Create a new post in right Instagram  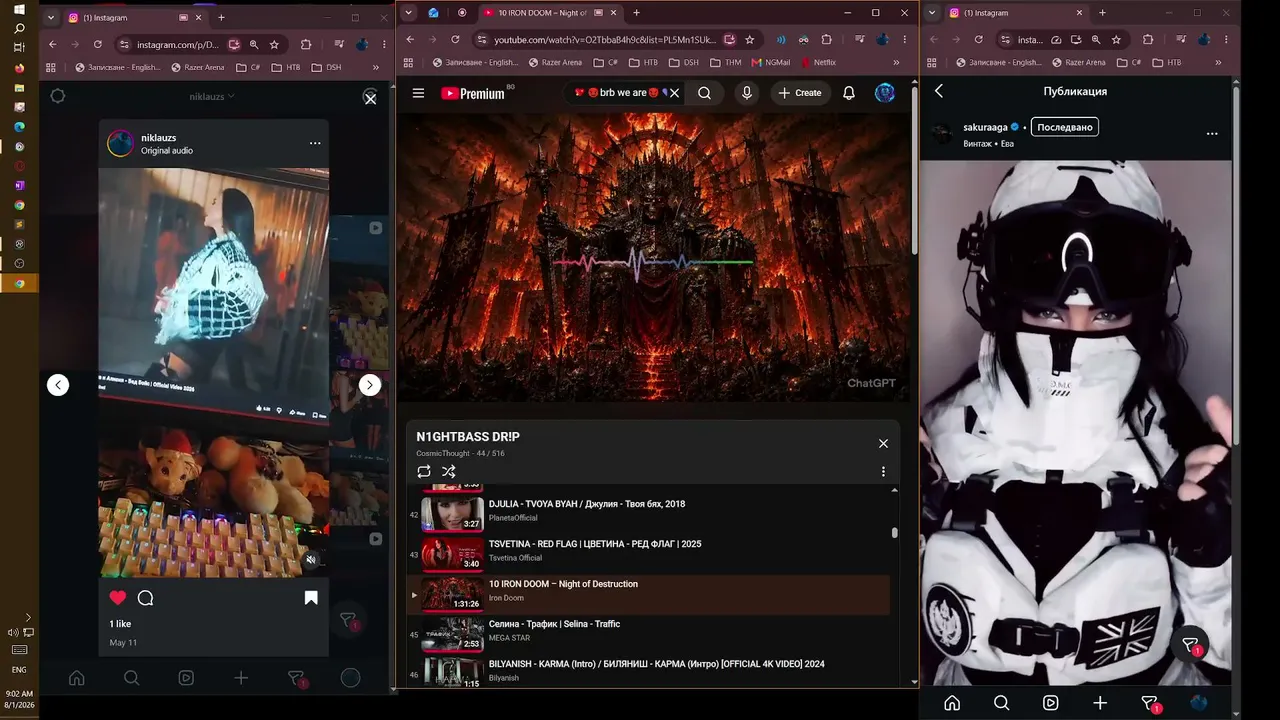click(1100, 703)
